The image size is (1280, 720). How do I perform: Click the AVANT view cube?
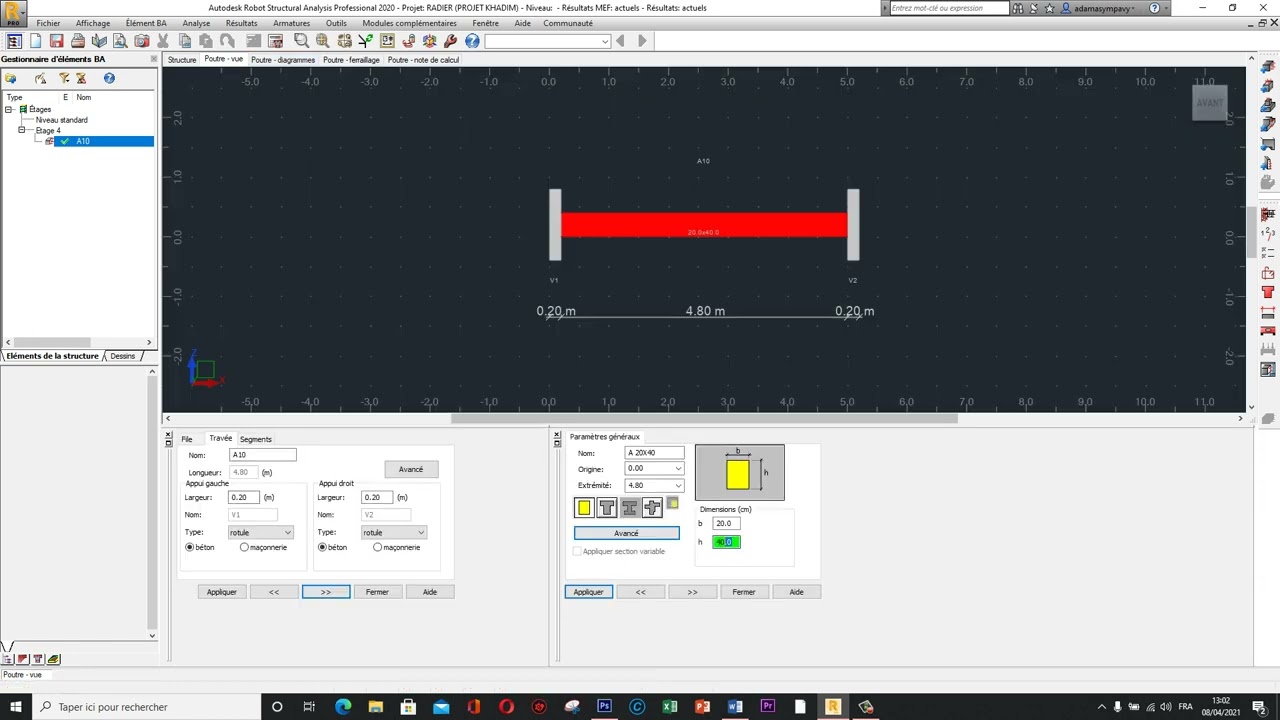pyautogui.click(x=1210, y=103)
